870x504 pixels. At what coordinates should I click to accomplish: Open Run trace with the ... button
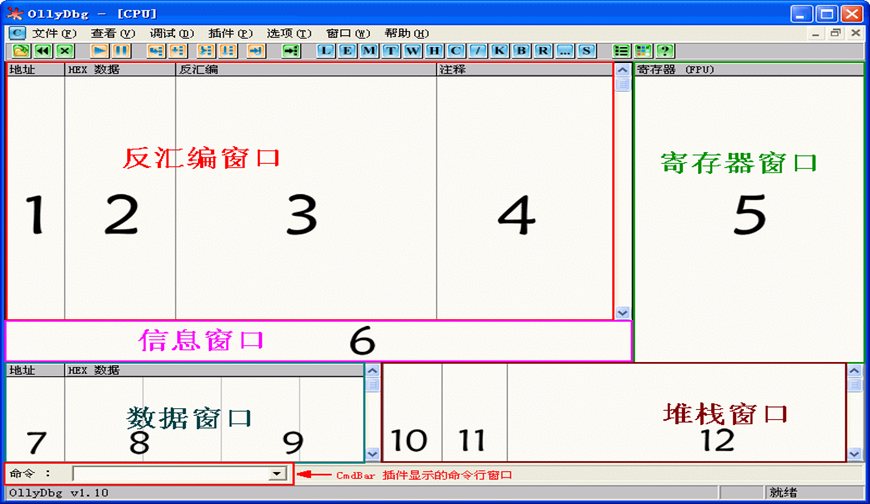(x=565, y=51)
